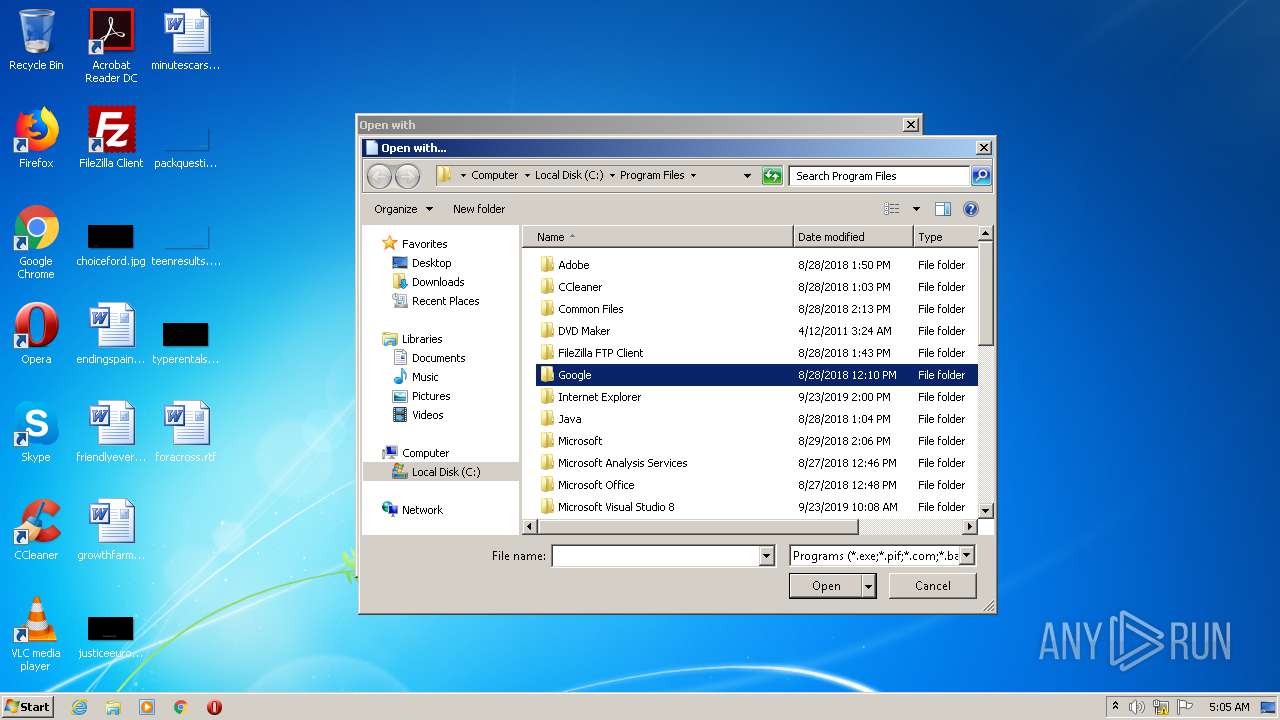
Task: Click the horizontal scrollbar right arrow
Action: 969,527
